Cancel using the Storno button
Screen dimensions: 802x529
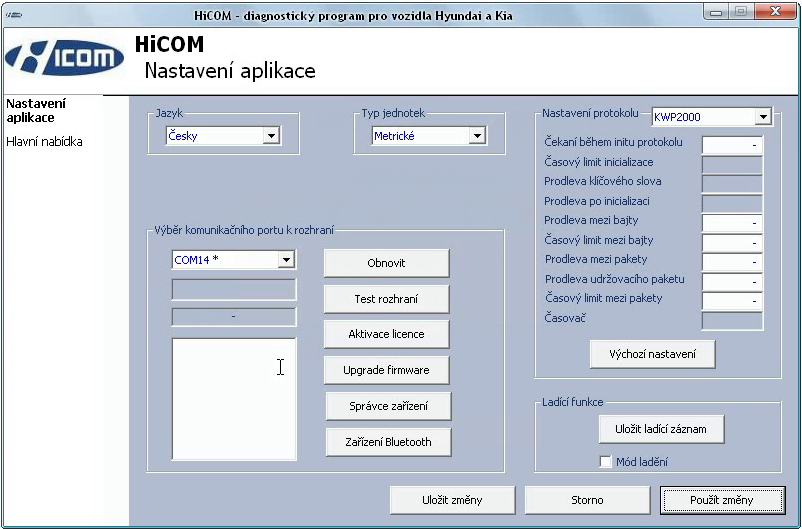point(587,500)
